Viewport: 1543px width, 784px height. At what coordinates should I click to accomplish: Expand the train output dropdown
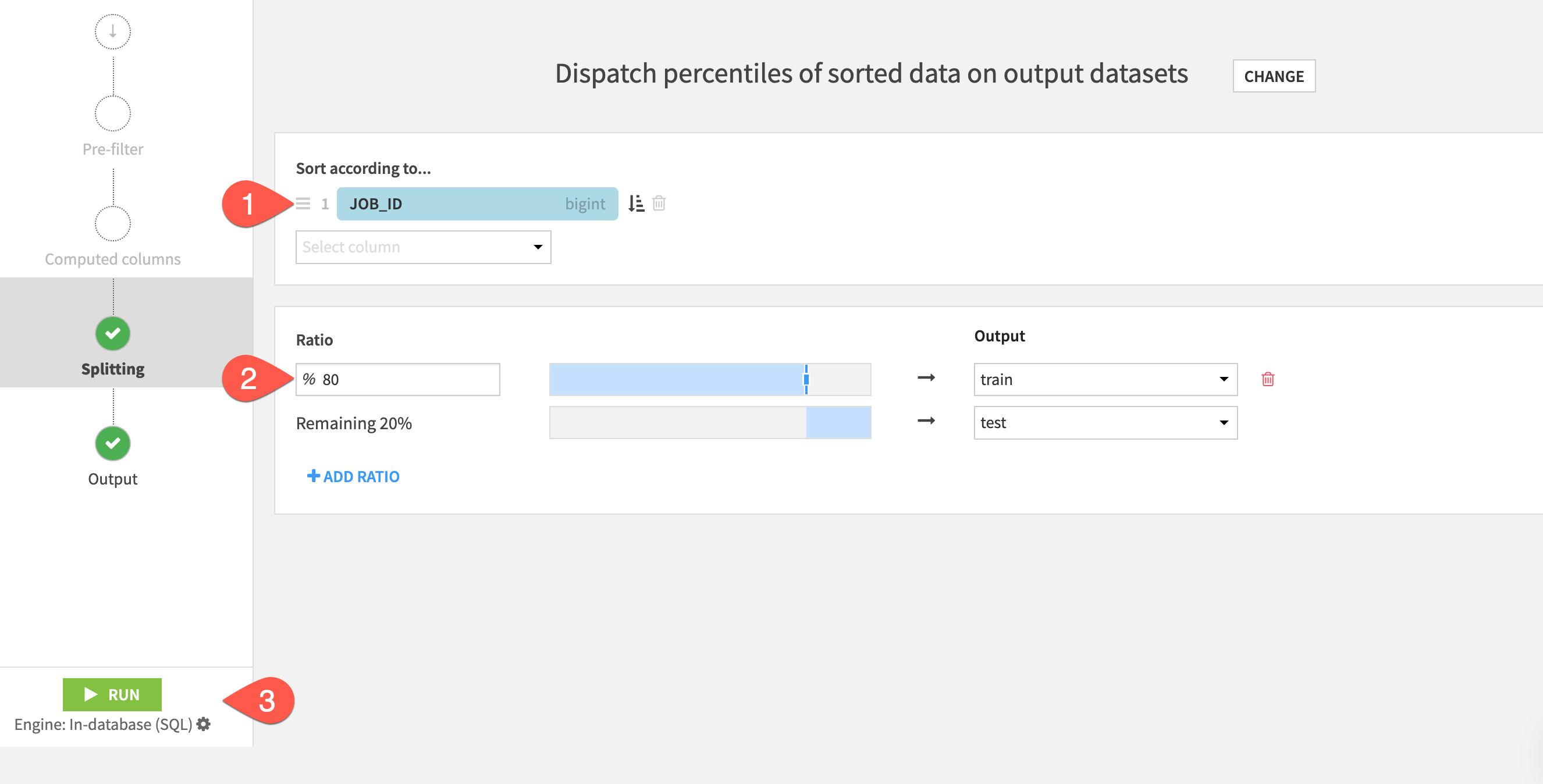coord(1105,379)
